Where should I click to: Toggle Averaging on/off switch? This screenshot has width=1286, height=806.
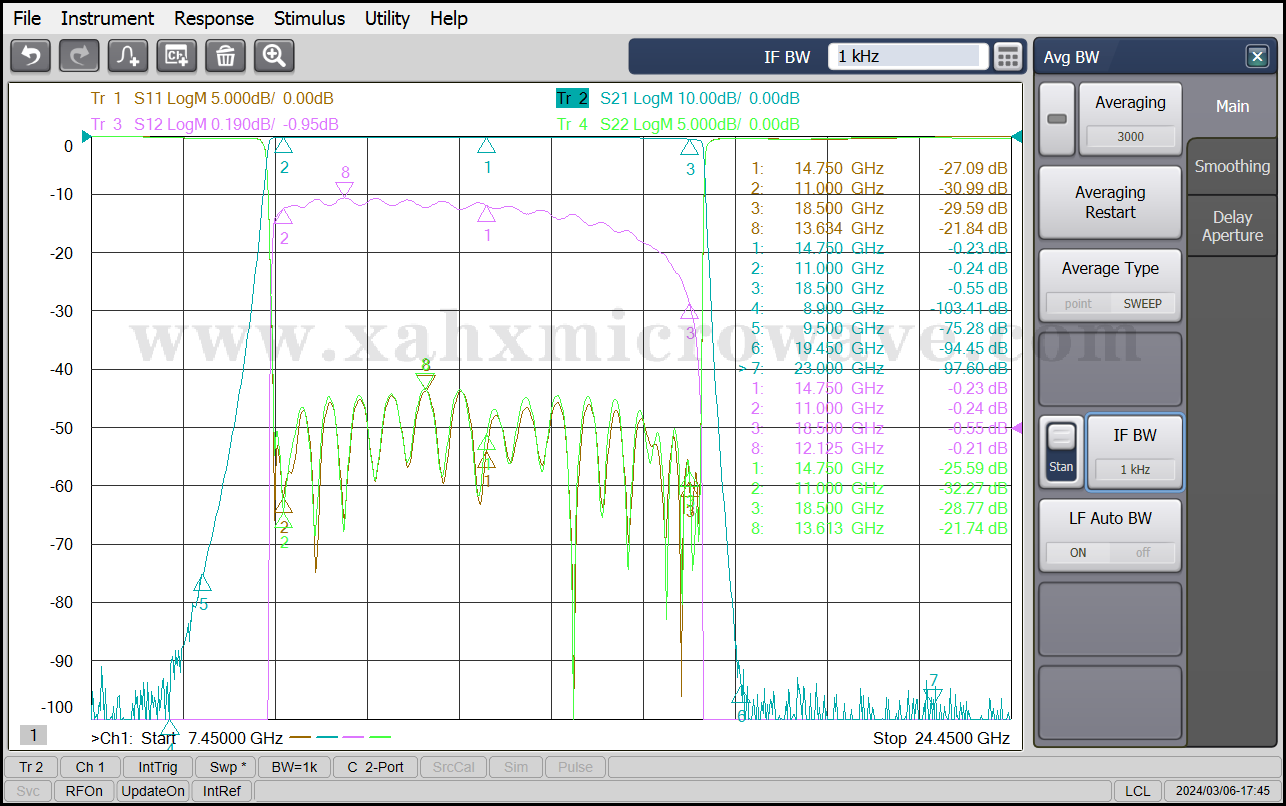pyautogui.click(x=1057, y=119)
